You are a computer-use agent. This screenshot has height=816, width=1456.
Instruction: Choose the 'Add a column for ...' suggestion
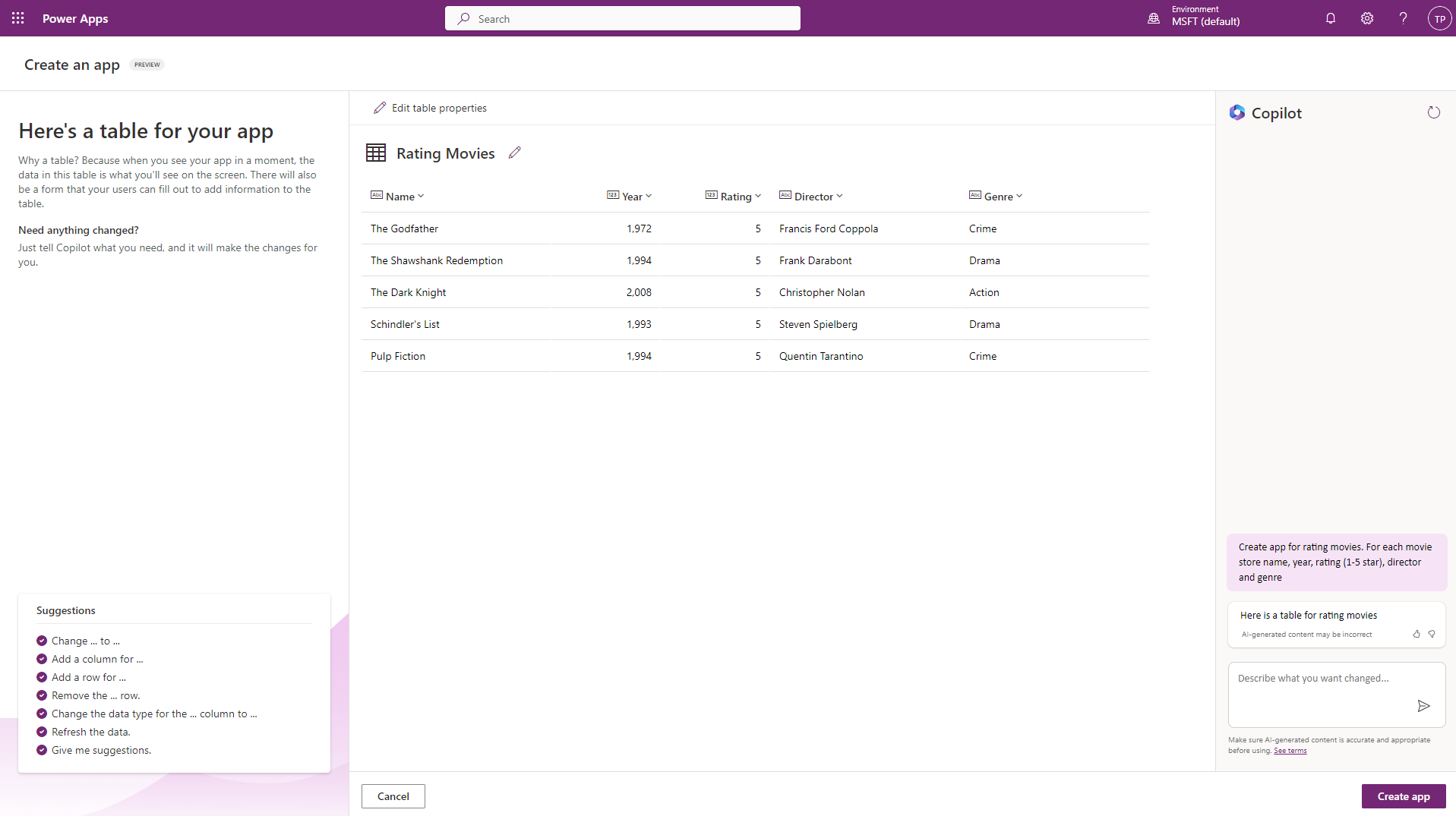coord(97,659)
